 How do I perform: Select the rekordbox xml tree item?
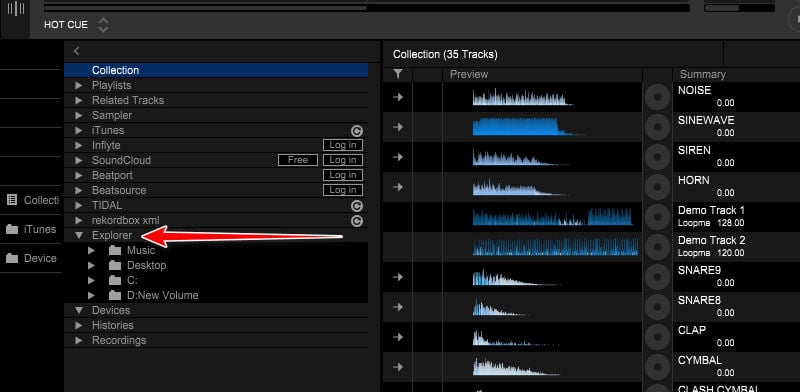pos(126,220)
